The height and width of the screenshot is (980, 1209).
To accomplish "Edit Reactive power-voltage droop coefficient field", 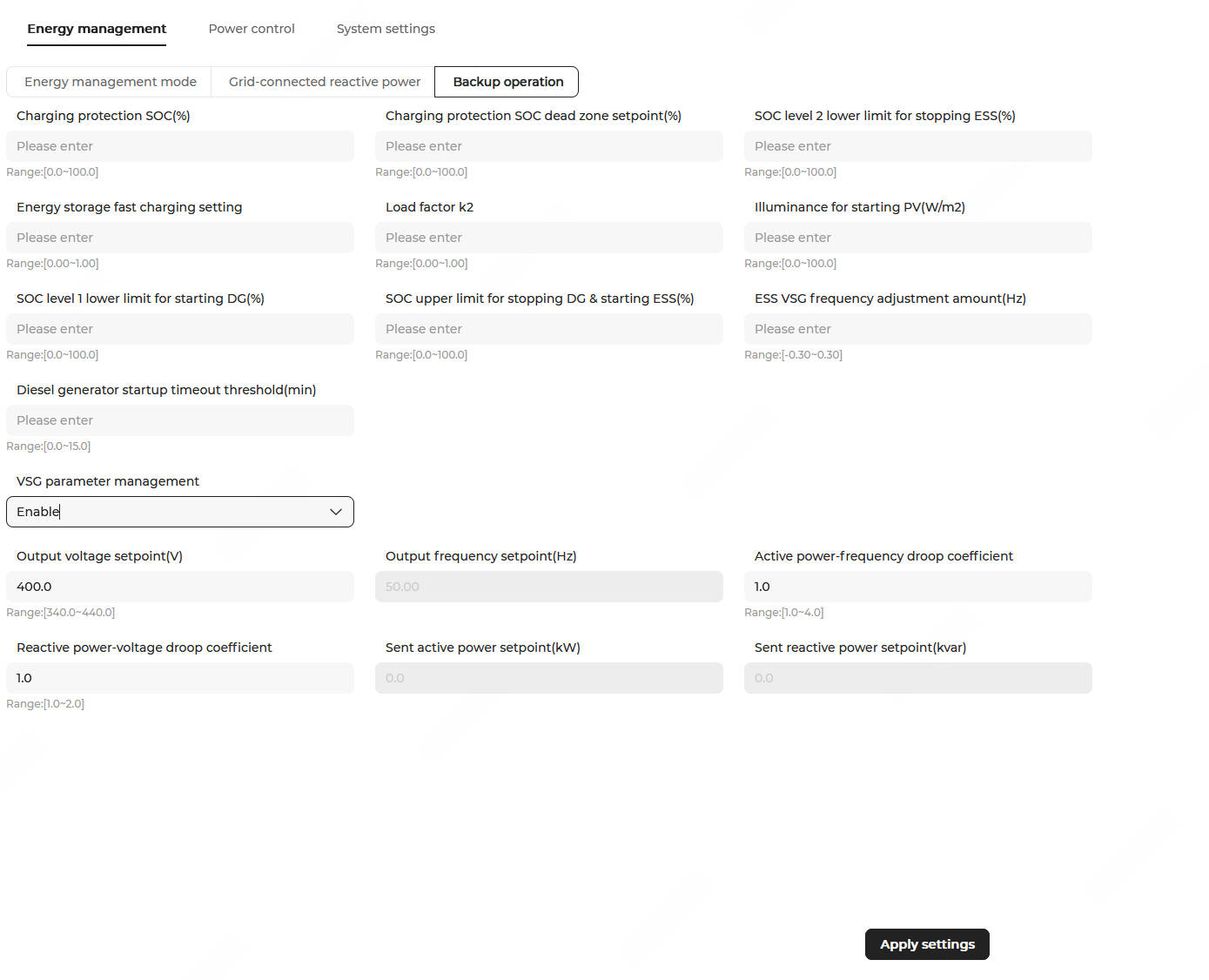I will 180,678.
